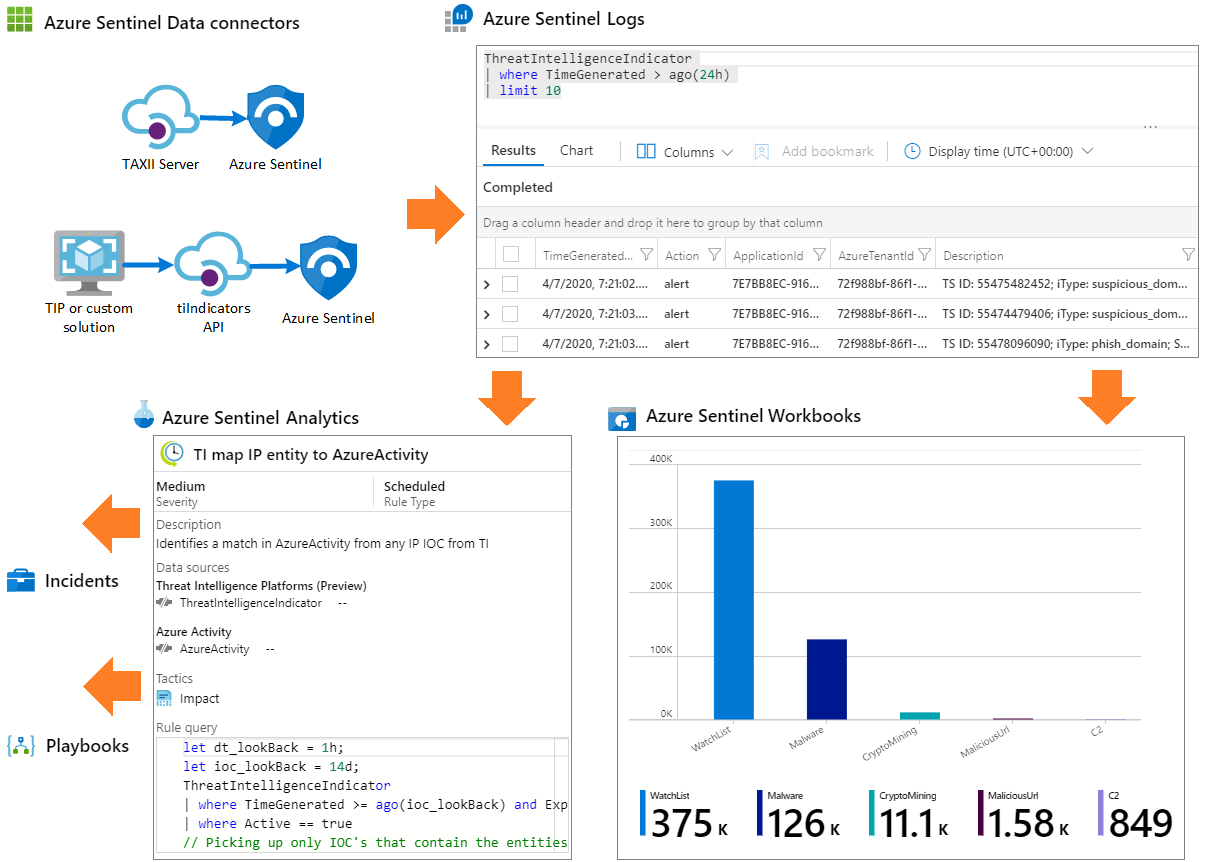Check the checkbox on the first result row
This screenshot has height=862, width=1211.
(x=513, y=283)
